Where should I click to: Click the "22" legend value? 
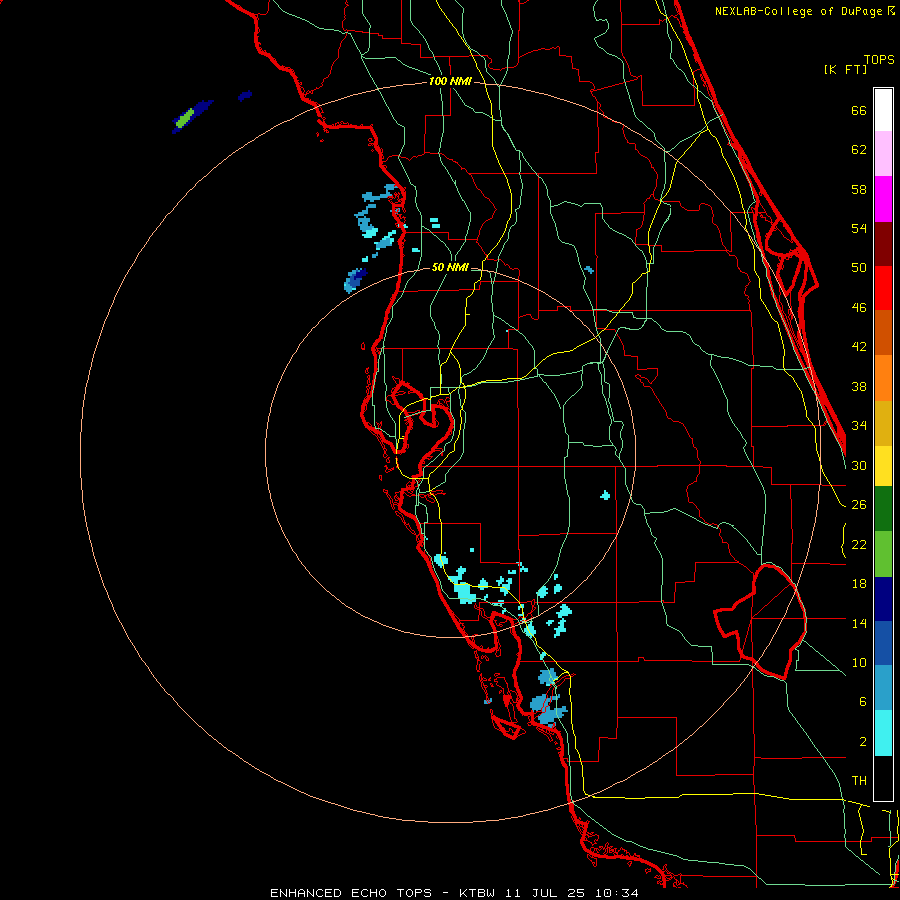tap(859, 544)
